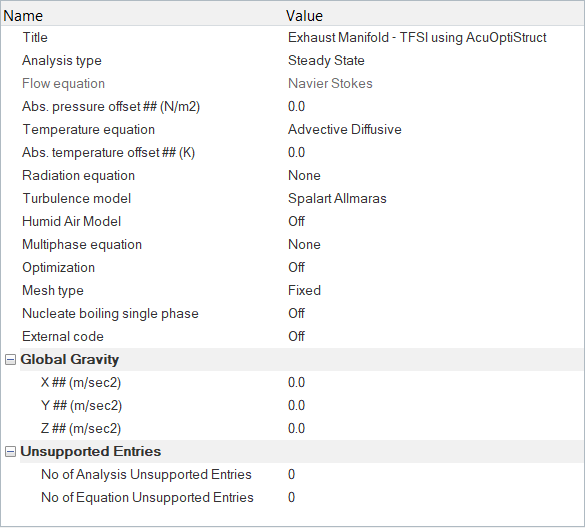Toggle Nucleate boiling single phase Off value
585x528 pixels.
296,313
